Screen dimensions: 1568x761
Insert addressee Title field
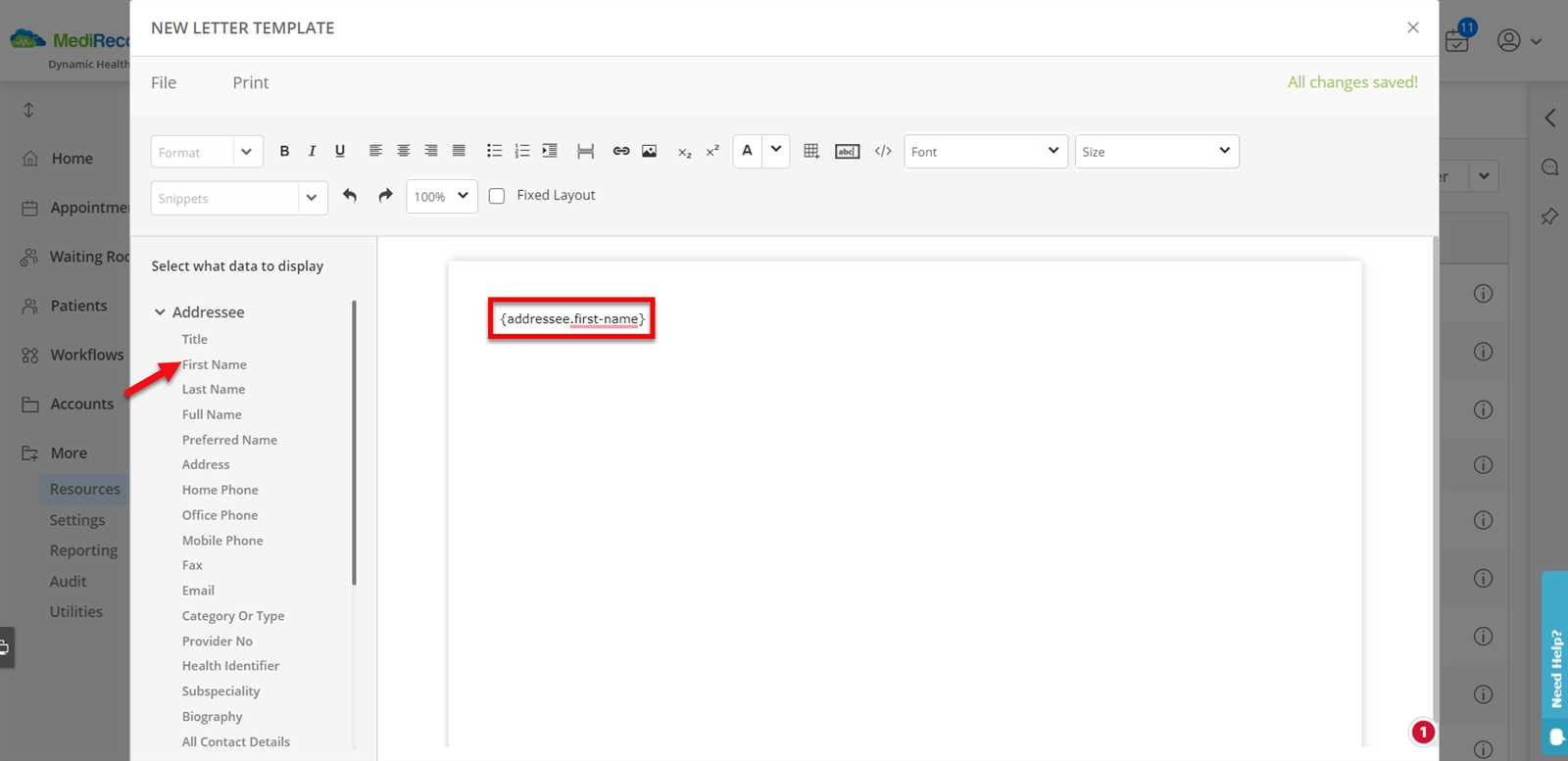pyautogui.click(x=195, y=339)
